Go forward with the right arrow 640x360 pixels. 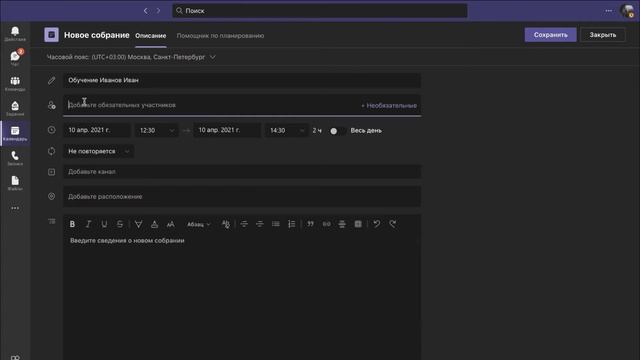158,11
